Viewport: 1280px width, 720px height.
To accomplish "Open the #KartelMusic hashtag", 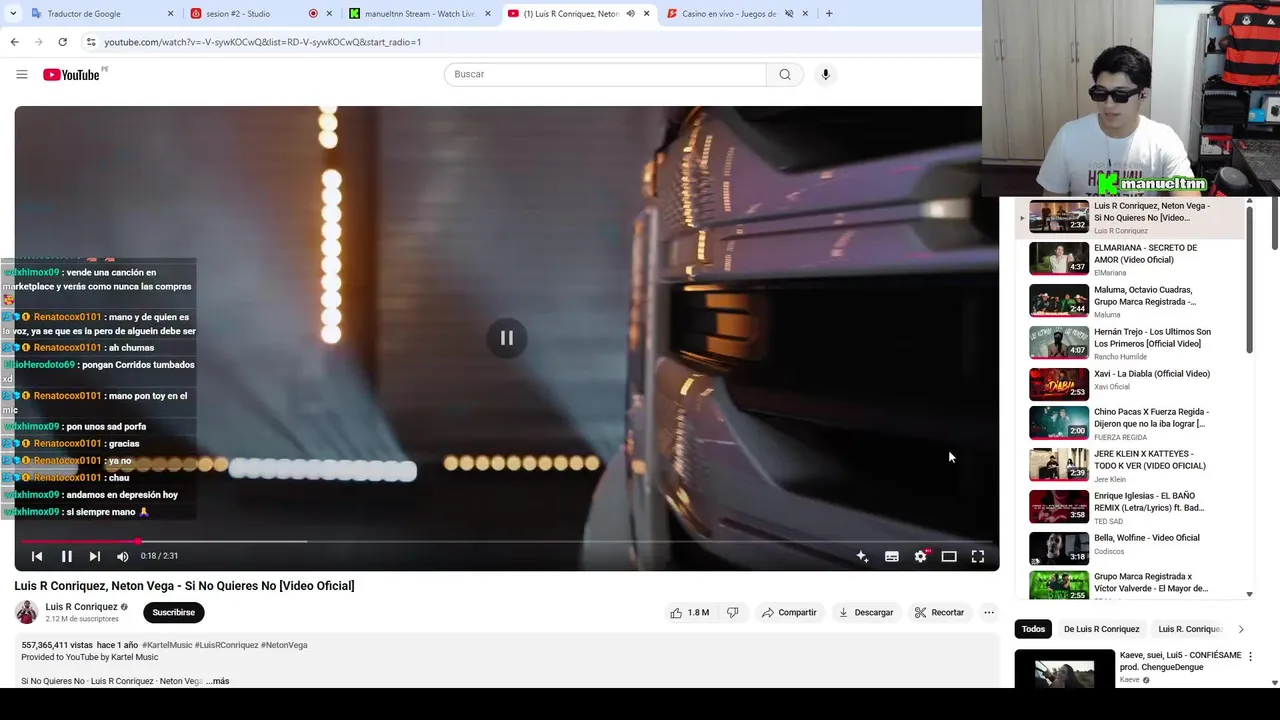I will [x=167, y=645].
